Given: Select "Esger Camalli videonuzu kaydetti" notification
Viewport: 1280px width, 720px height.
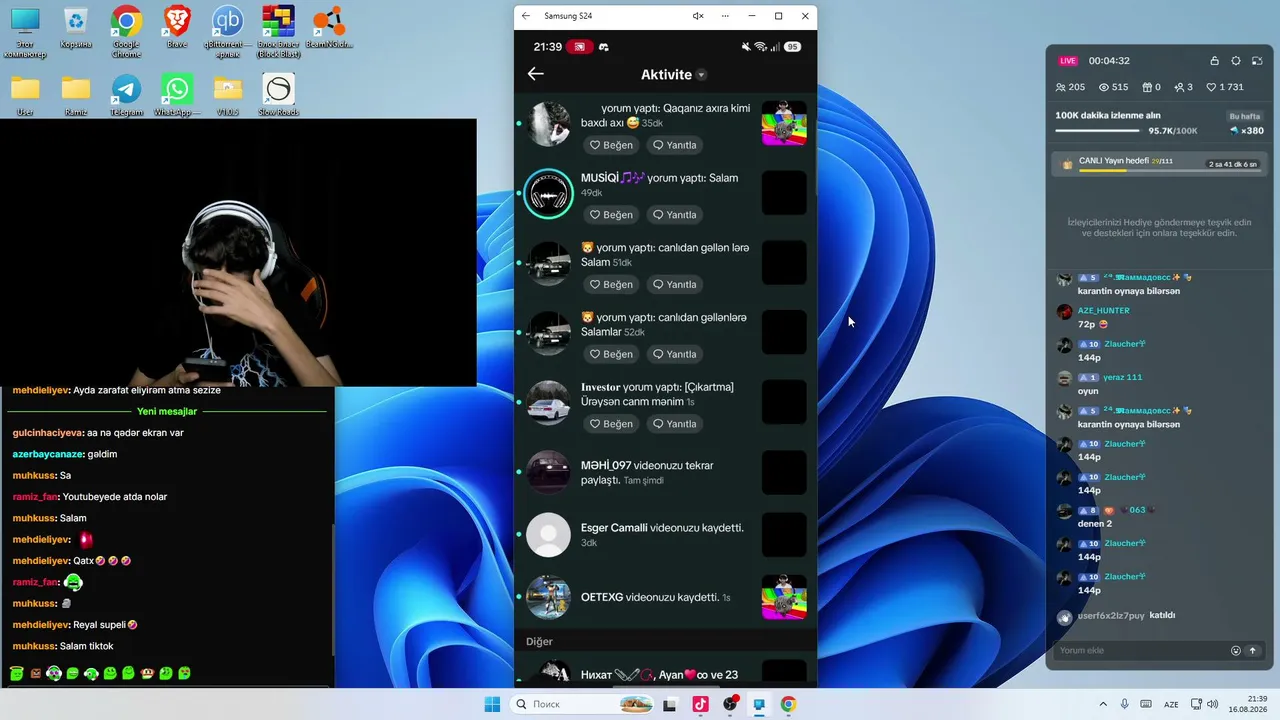Looking at the screenshot, I should tap(665, 535).
